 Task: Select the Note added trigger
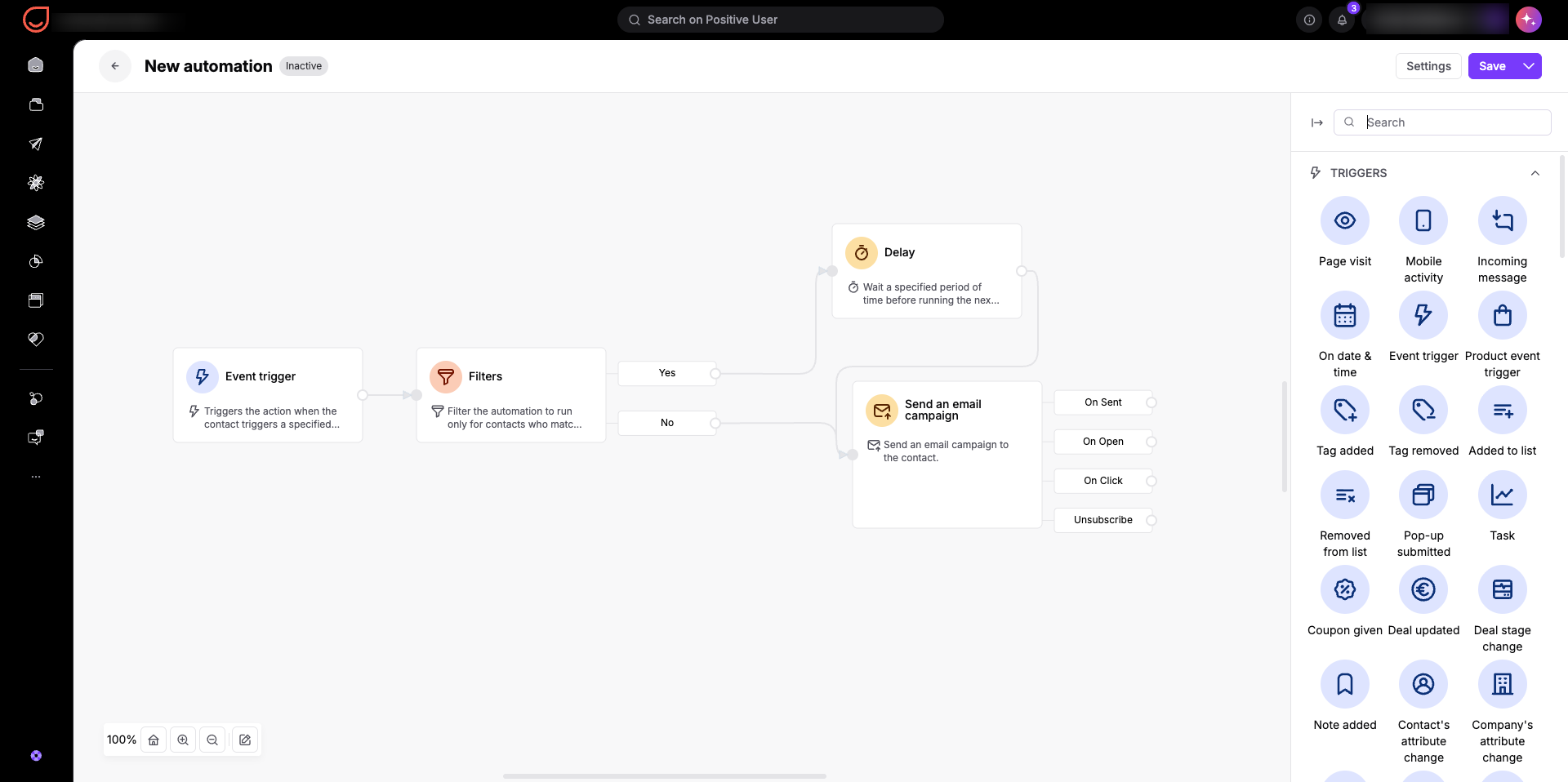(1344, 684)
